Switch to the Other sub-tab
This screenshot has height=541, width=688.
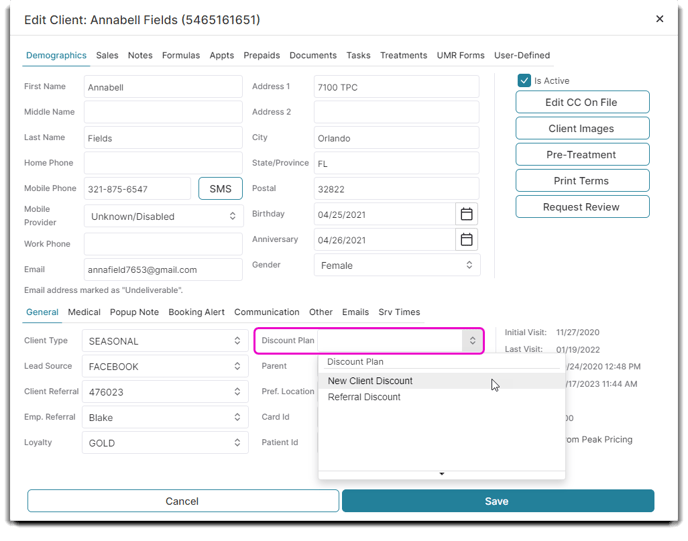pos(321,312)
